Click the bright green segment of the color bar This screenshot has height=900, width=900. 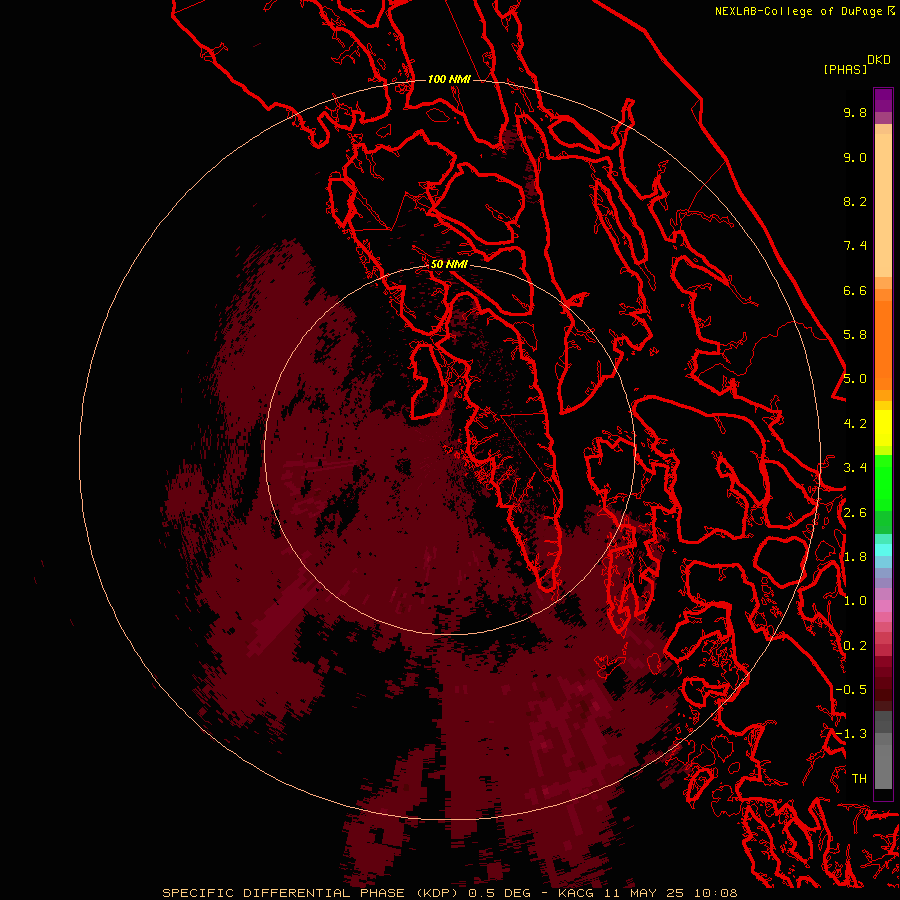(883, 482)
